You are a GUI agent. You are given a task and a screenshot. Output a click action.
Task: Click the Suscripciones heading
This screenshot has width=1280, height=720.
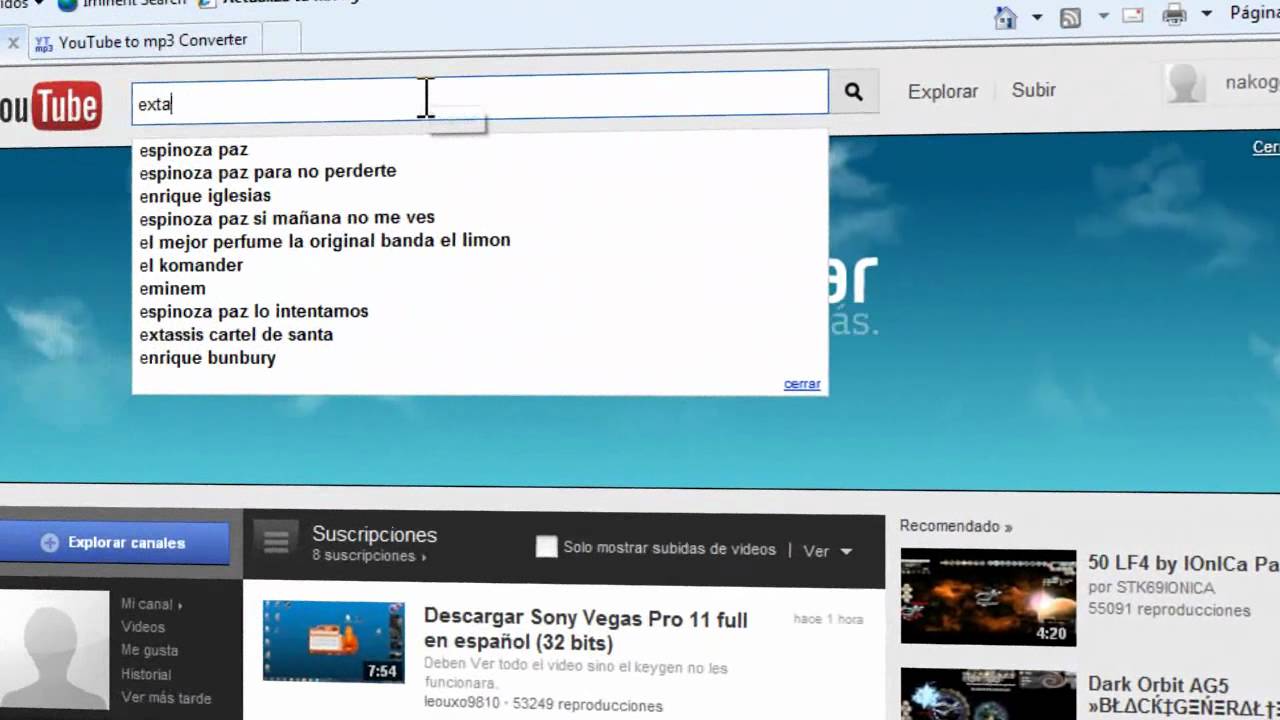tap(374, 535)
